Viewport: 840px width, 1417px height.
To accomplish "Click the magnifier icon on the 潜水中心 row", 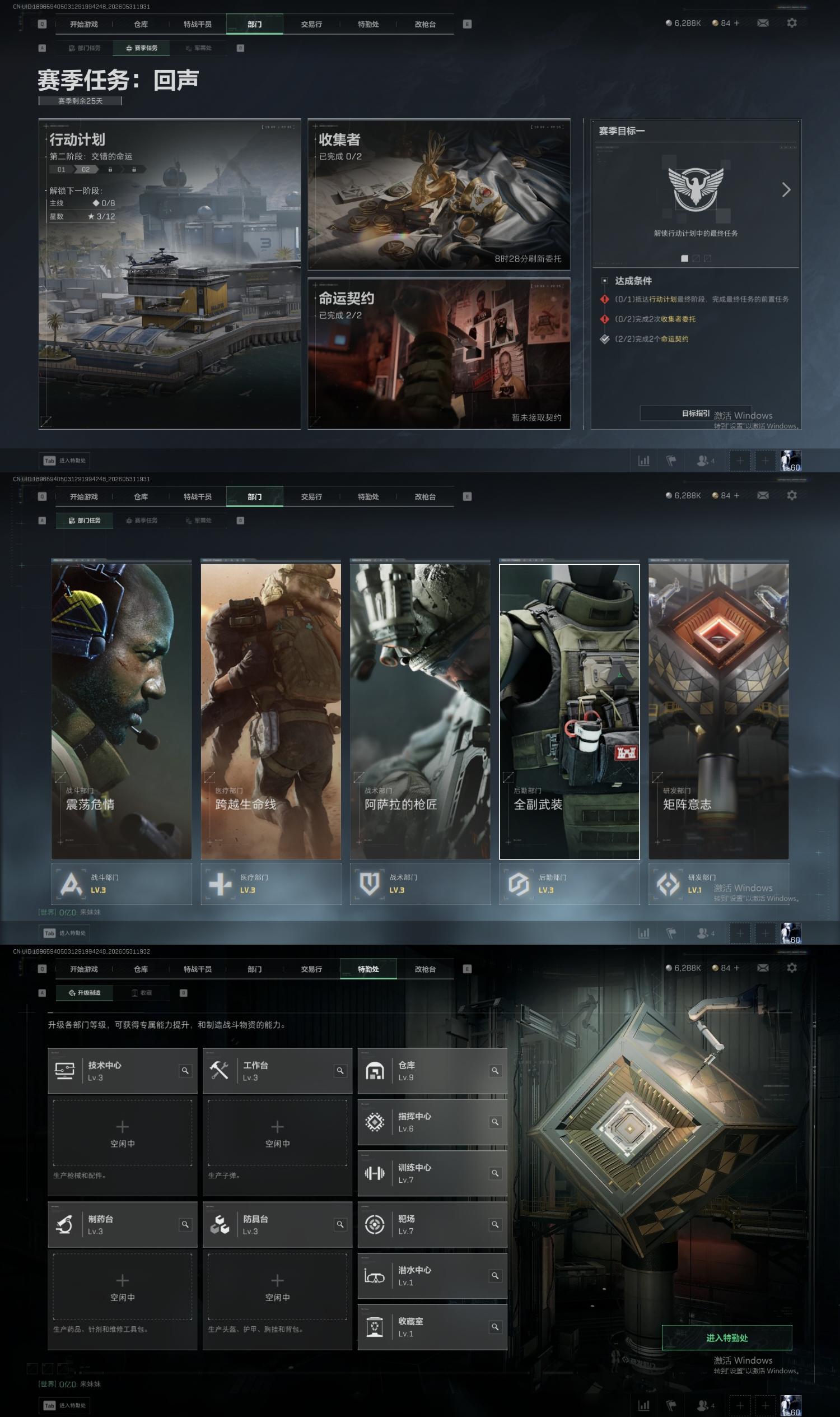I will click(x=495, y=1275).
